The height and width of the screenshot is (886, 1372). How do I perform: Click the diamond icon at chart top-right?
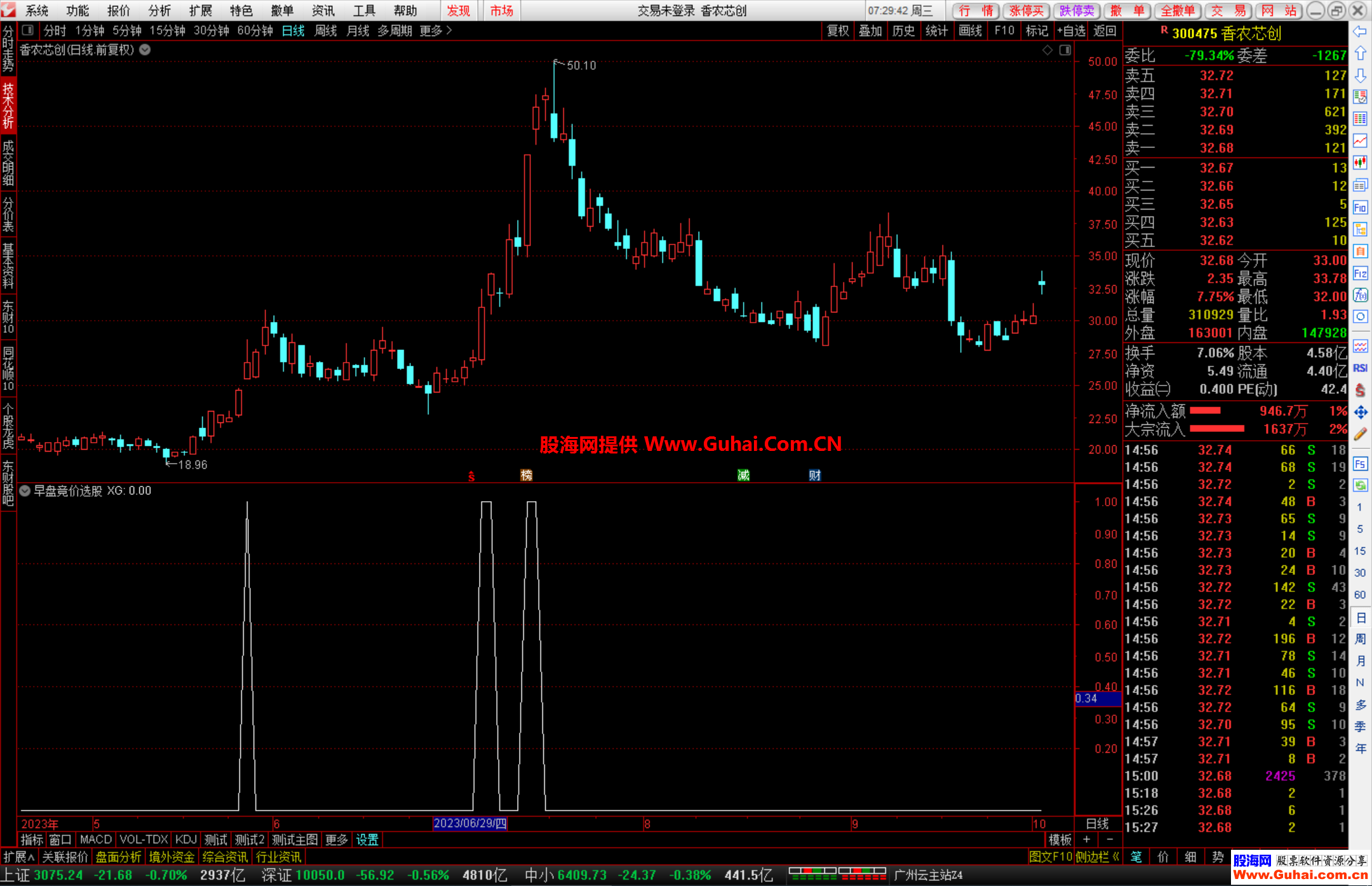(1047, 50)
